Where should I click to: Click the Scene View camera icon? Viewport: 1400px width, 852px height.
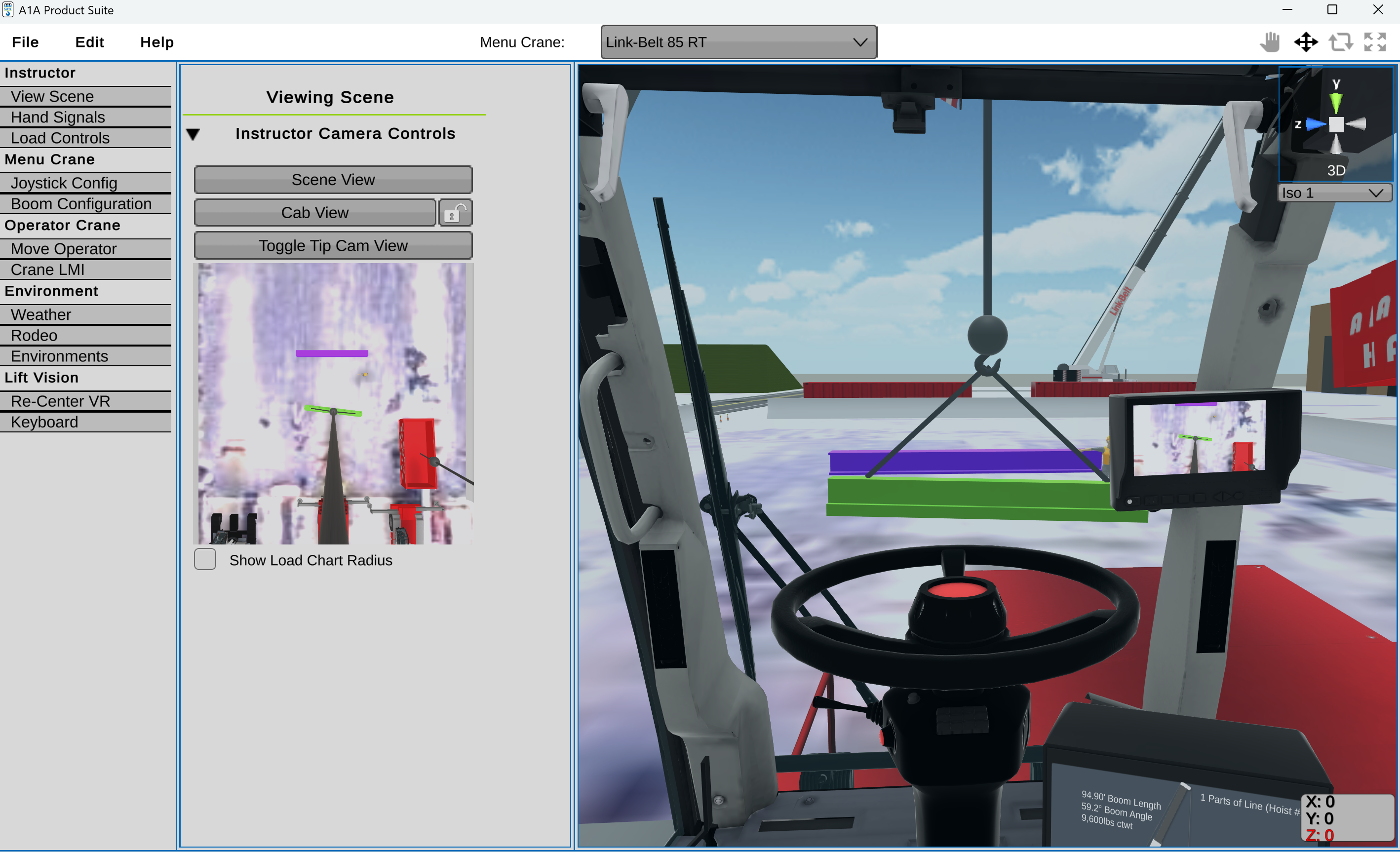click(333, 179)
